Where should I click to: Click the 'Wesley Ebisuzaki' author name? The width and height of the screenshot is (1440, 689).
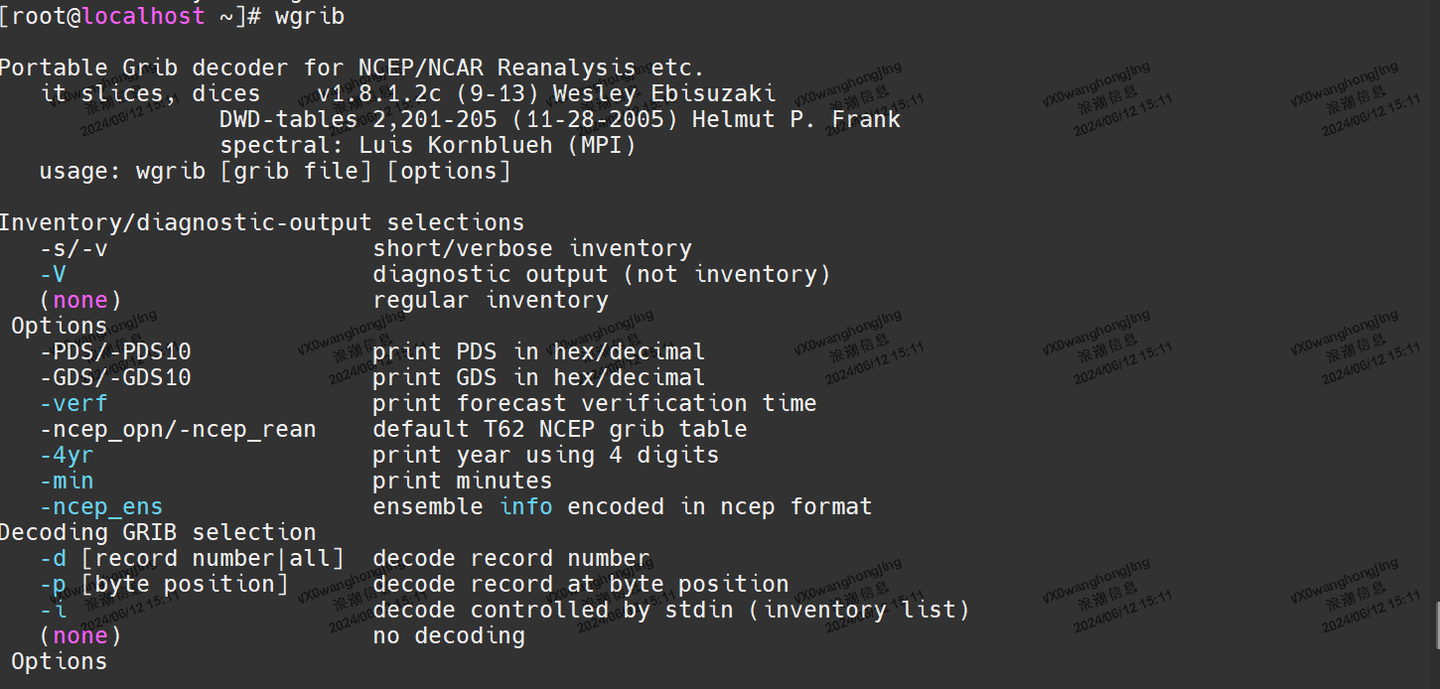click(664, 94)
